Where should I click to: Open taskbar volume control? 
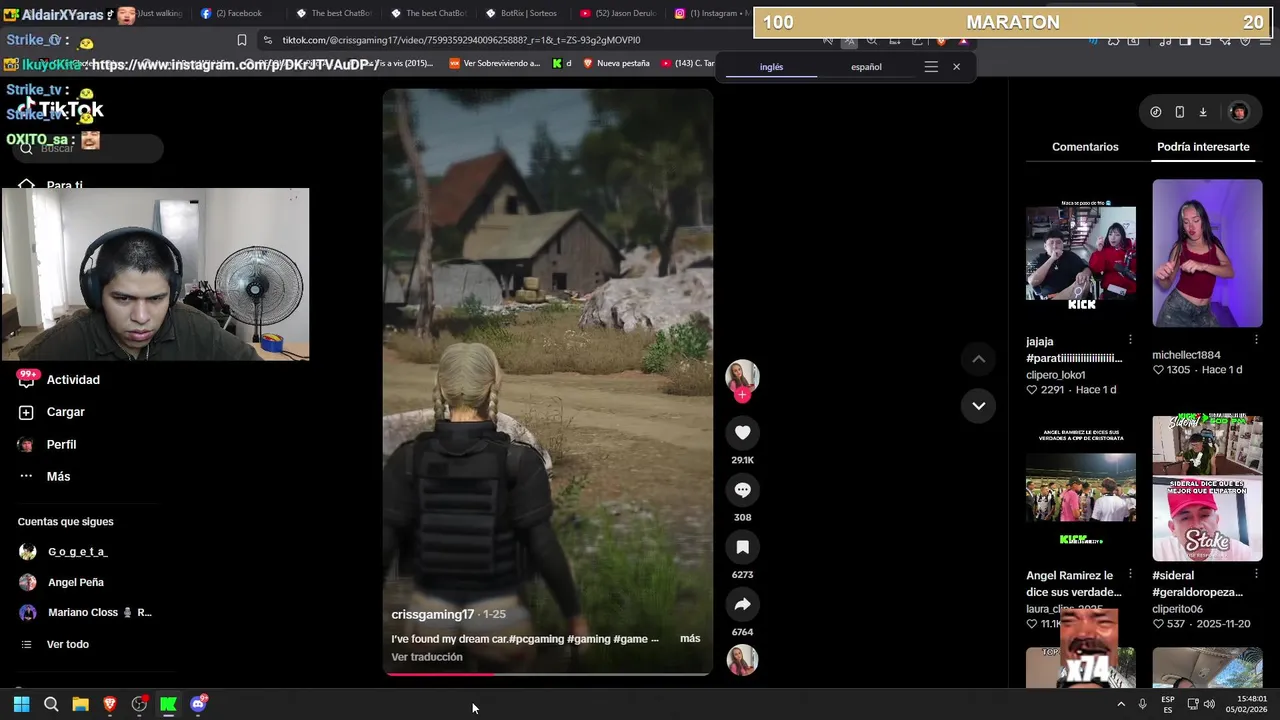[x=1209, y=704]
